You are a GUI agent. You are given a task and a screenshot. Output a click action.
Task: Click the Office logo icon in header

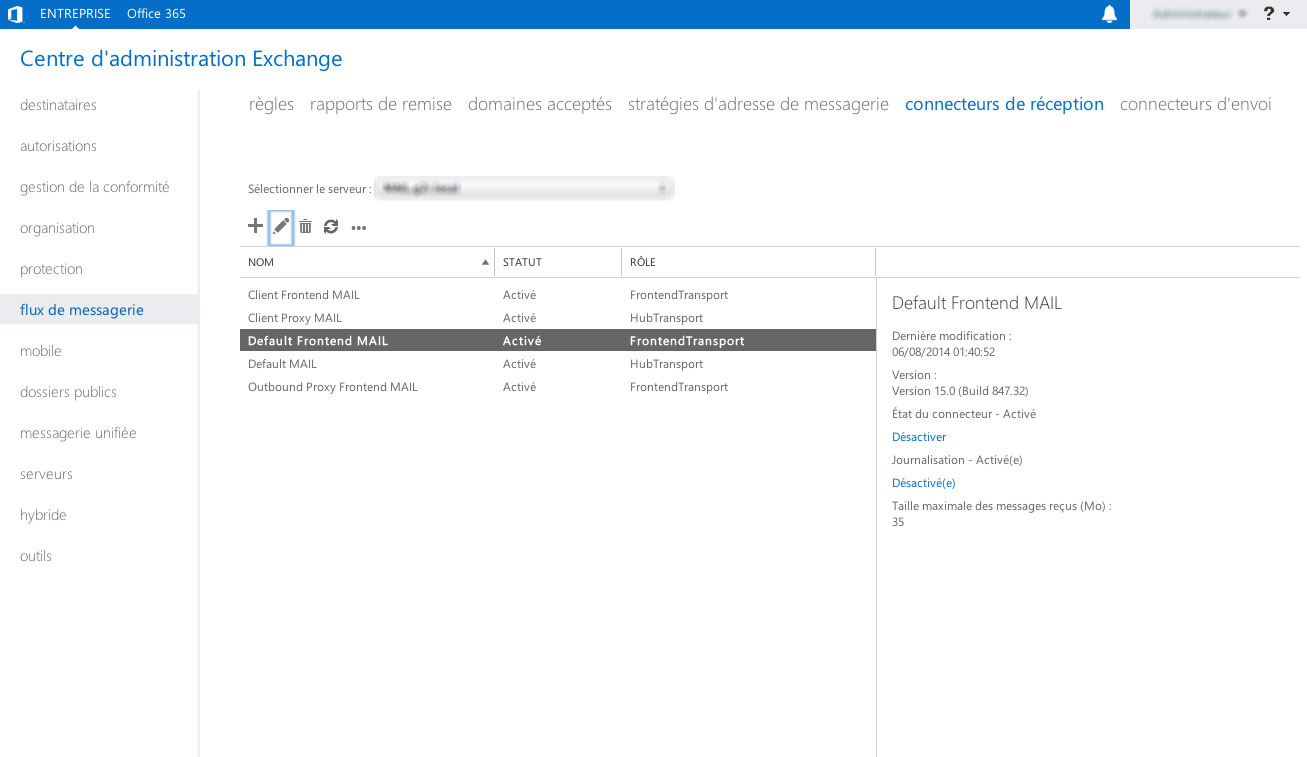tap(15, 14)
